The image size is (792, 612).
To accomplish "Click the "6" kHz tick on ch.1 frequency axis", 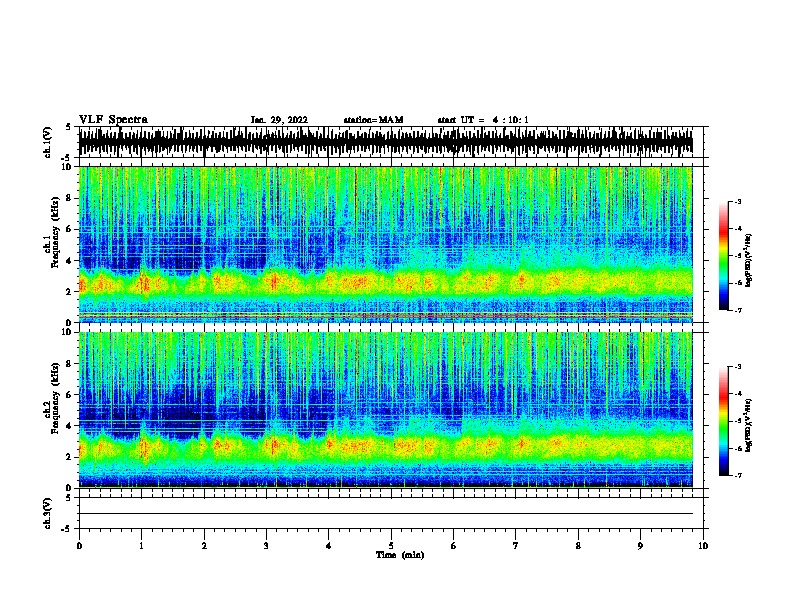I will [69, 229].
